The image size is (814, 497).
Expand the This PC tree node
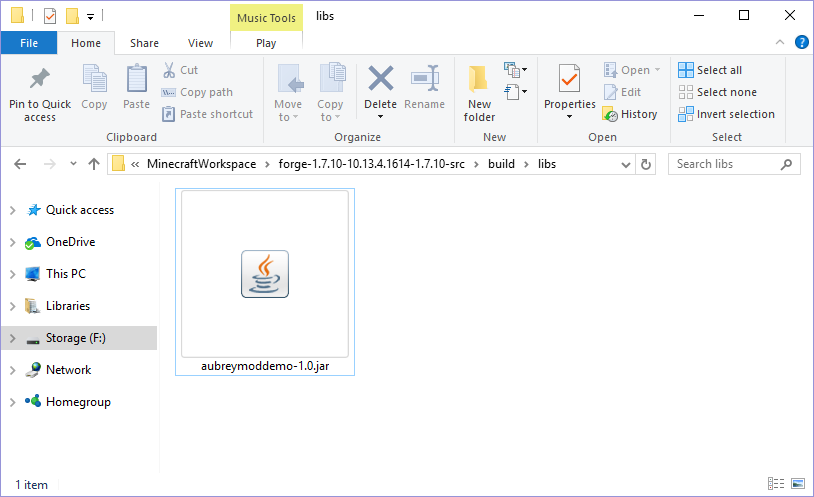pos(13,274)
